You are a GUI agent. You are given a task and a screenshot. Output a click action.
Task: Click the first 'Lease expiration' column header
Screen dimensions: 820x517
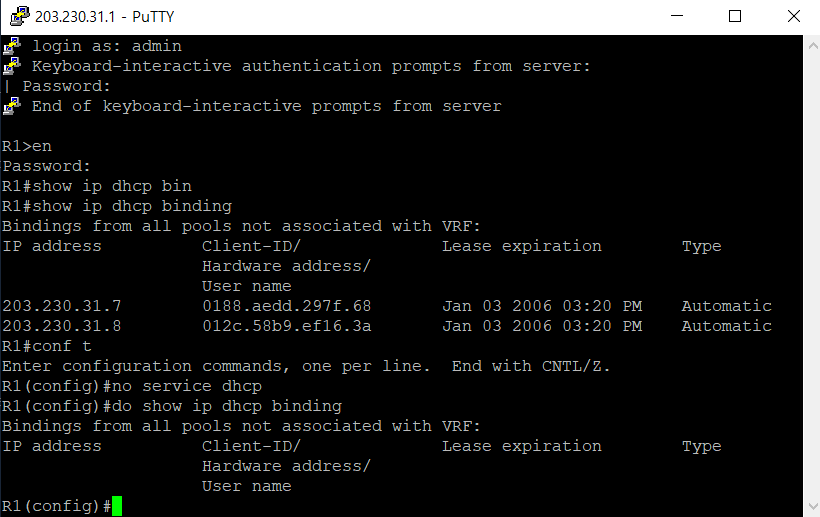tap(522, 246)
